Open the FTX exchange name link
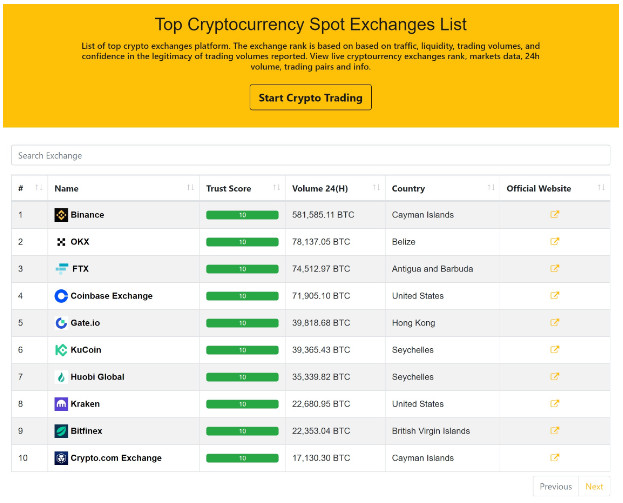 80,269
